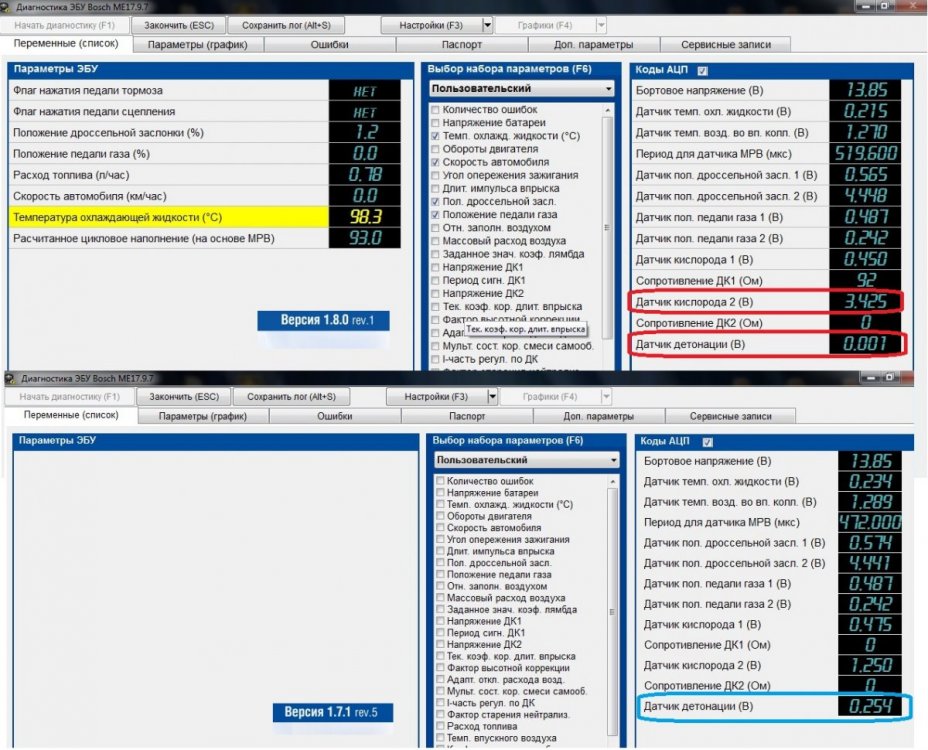Check Обороты двигателя in top window
The image size is (928, 750).
pyautogui.click(x=436, y=149)
